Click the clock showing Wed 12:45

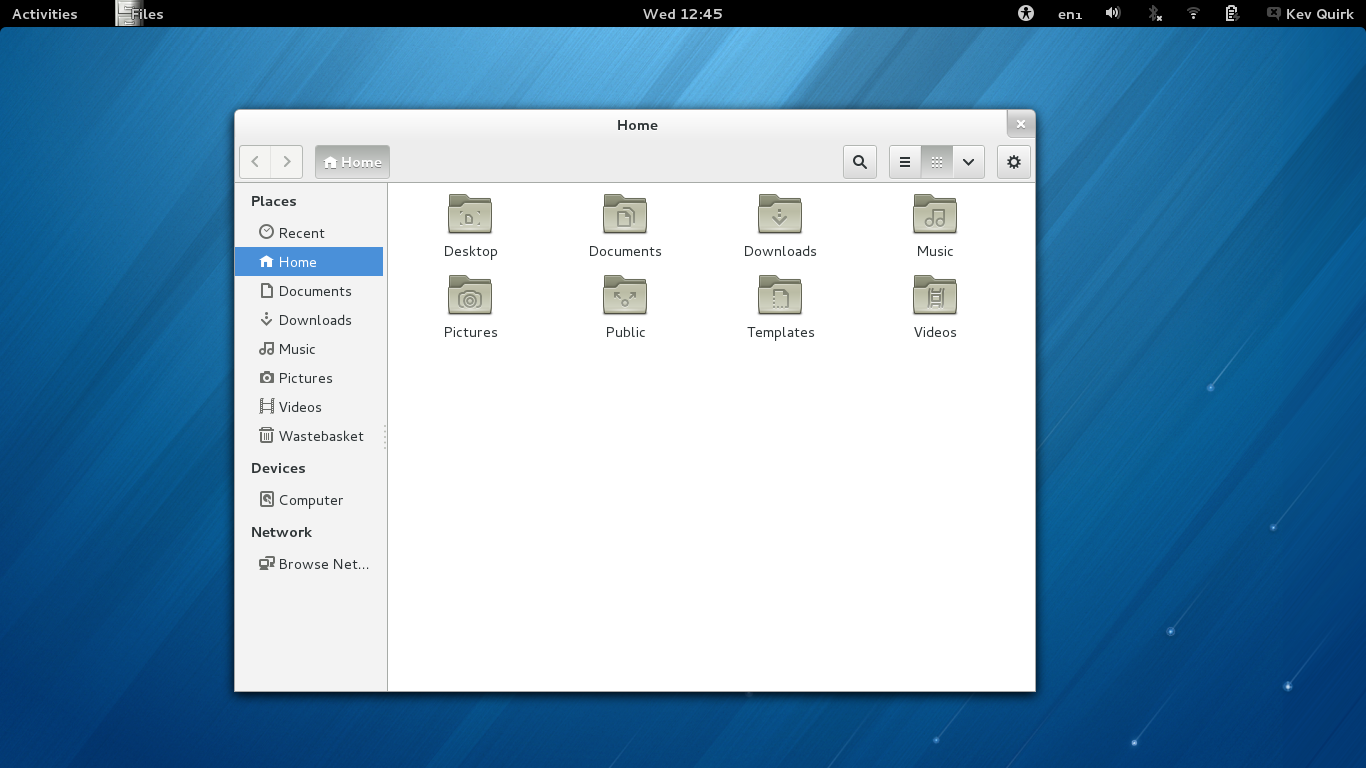pos(682,14)
